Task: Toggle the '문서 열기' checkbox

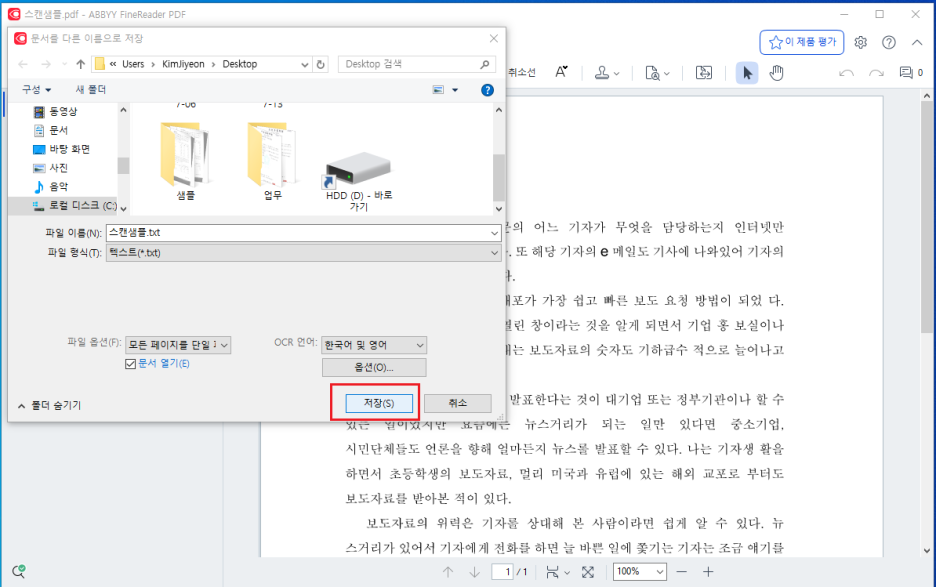Action: 130,364
